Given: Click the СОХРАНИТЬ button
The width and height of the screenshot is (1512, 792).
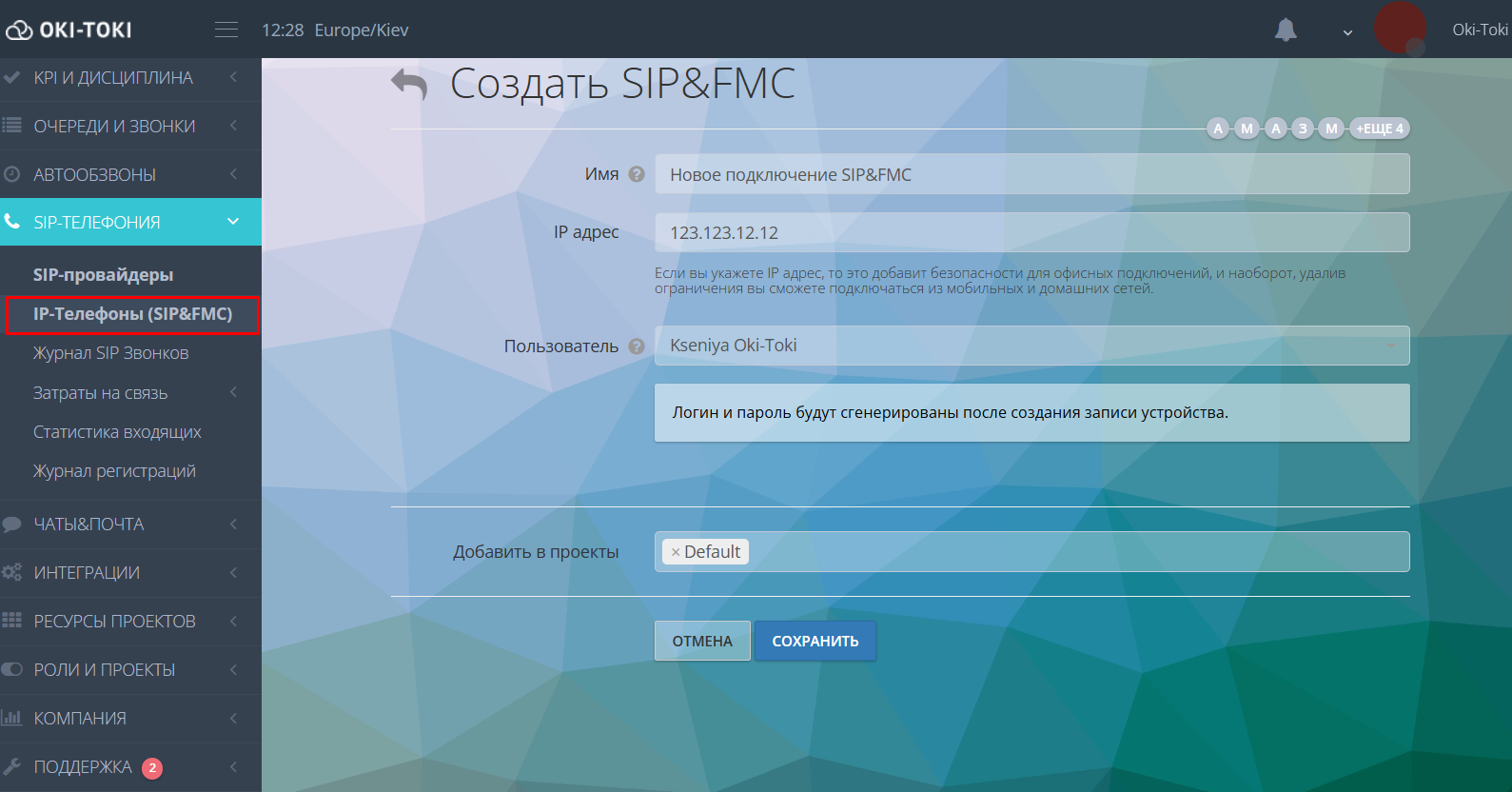Looking at the screenshot, I should tap(815, 641).
